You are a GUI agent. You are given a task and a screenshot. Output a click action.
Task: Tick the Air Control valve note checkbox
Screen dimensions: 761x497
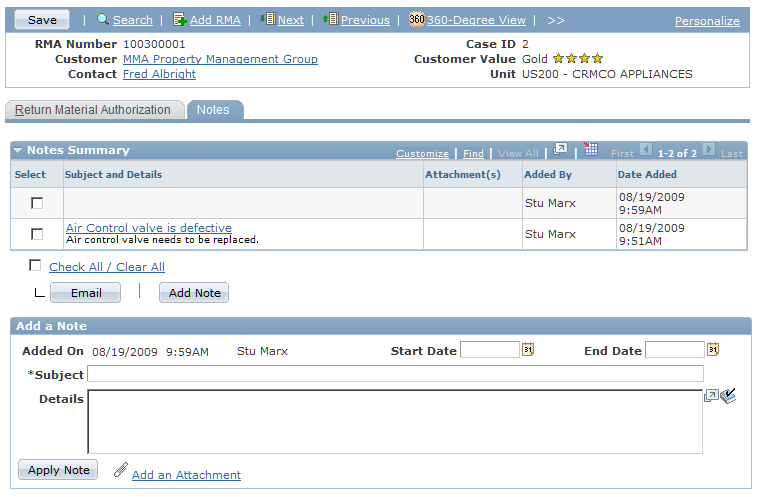coord(37,234)
